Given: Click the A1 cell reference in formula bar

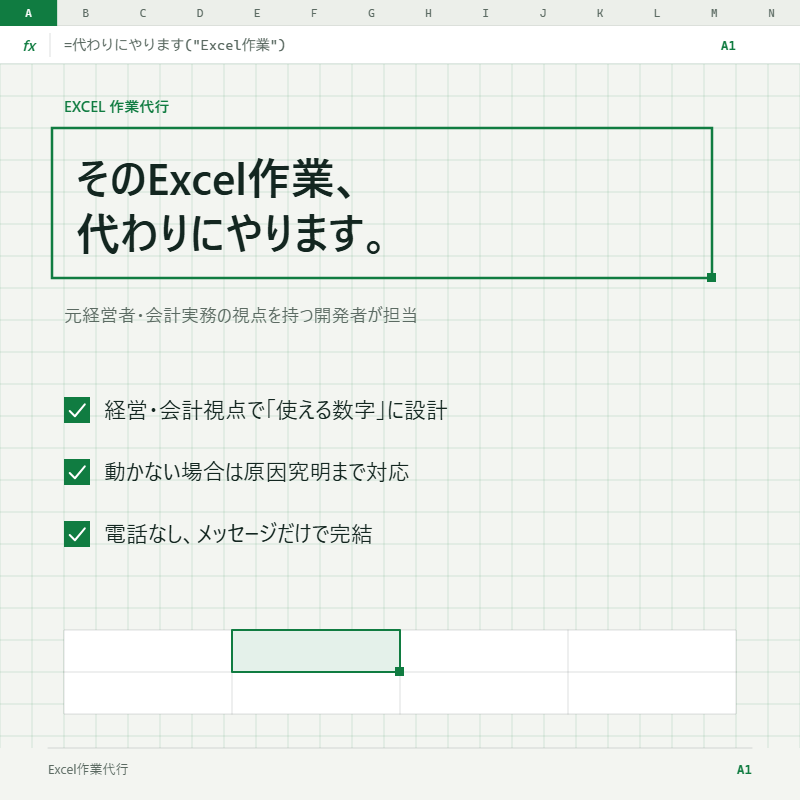Looking at the screenshot, I should pos(728,46).
